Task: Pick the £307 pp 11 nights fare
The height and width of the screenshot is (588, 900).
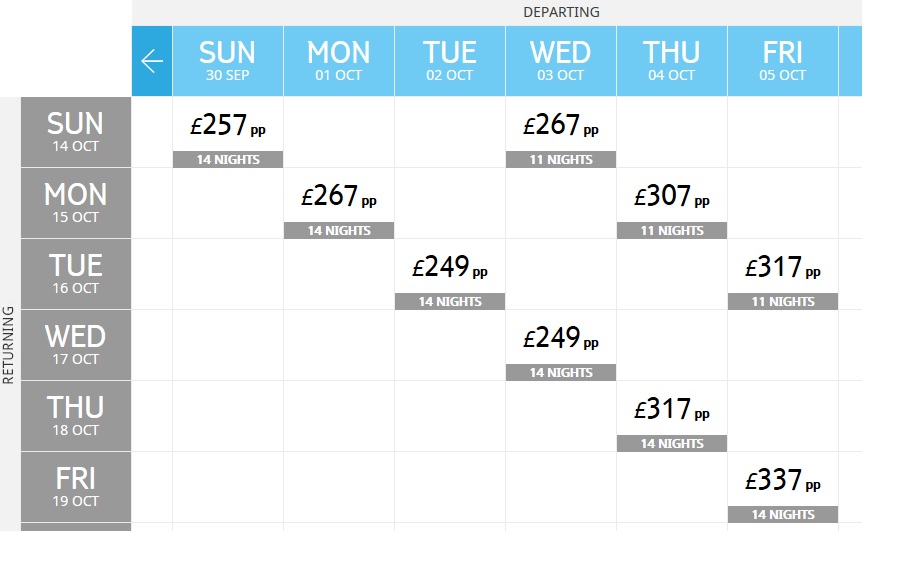Action: 672,203
